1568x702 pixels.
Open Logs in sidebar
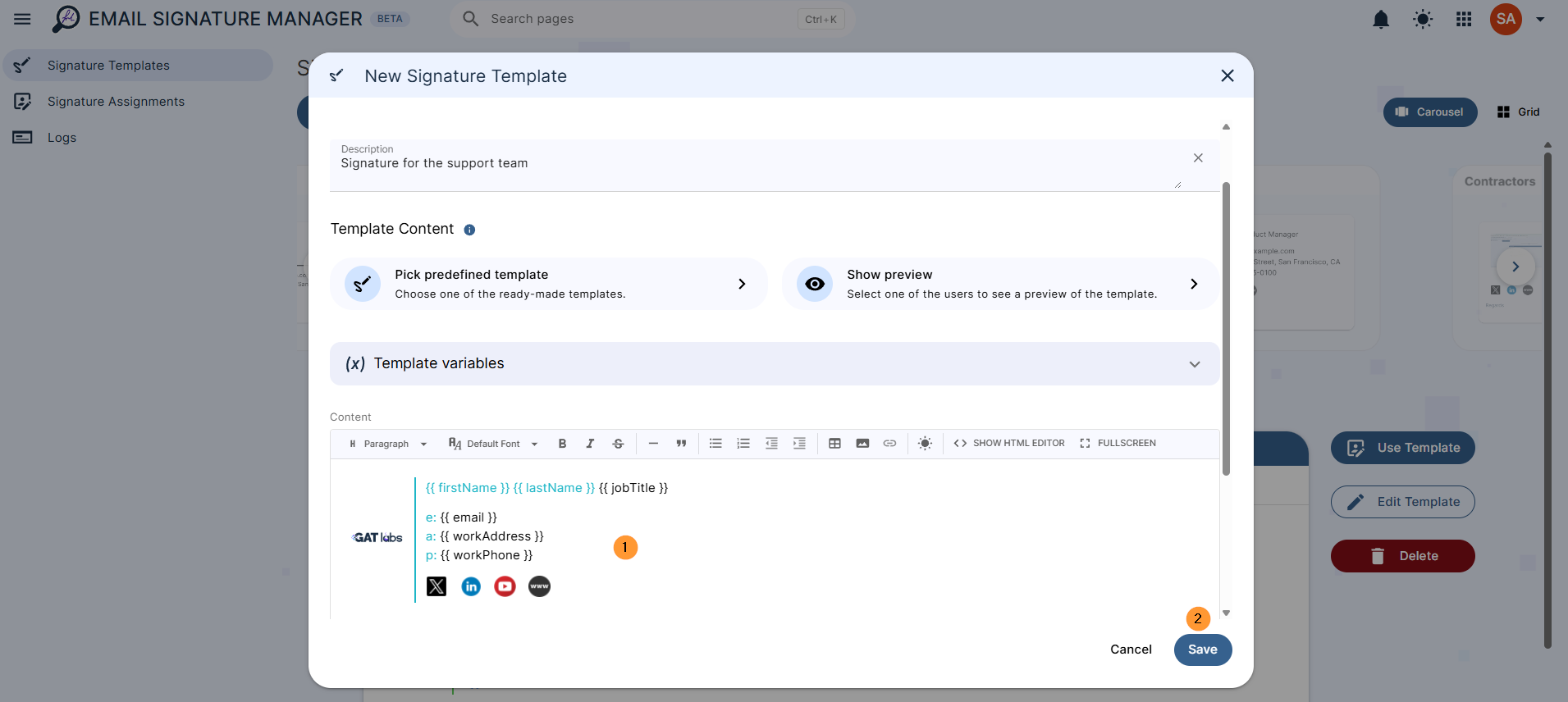point(138,138)
